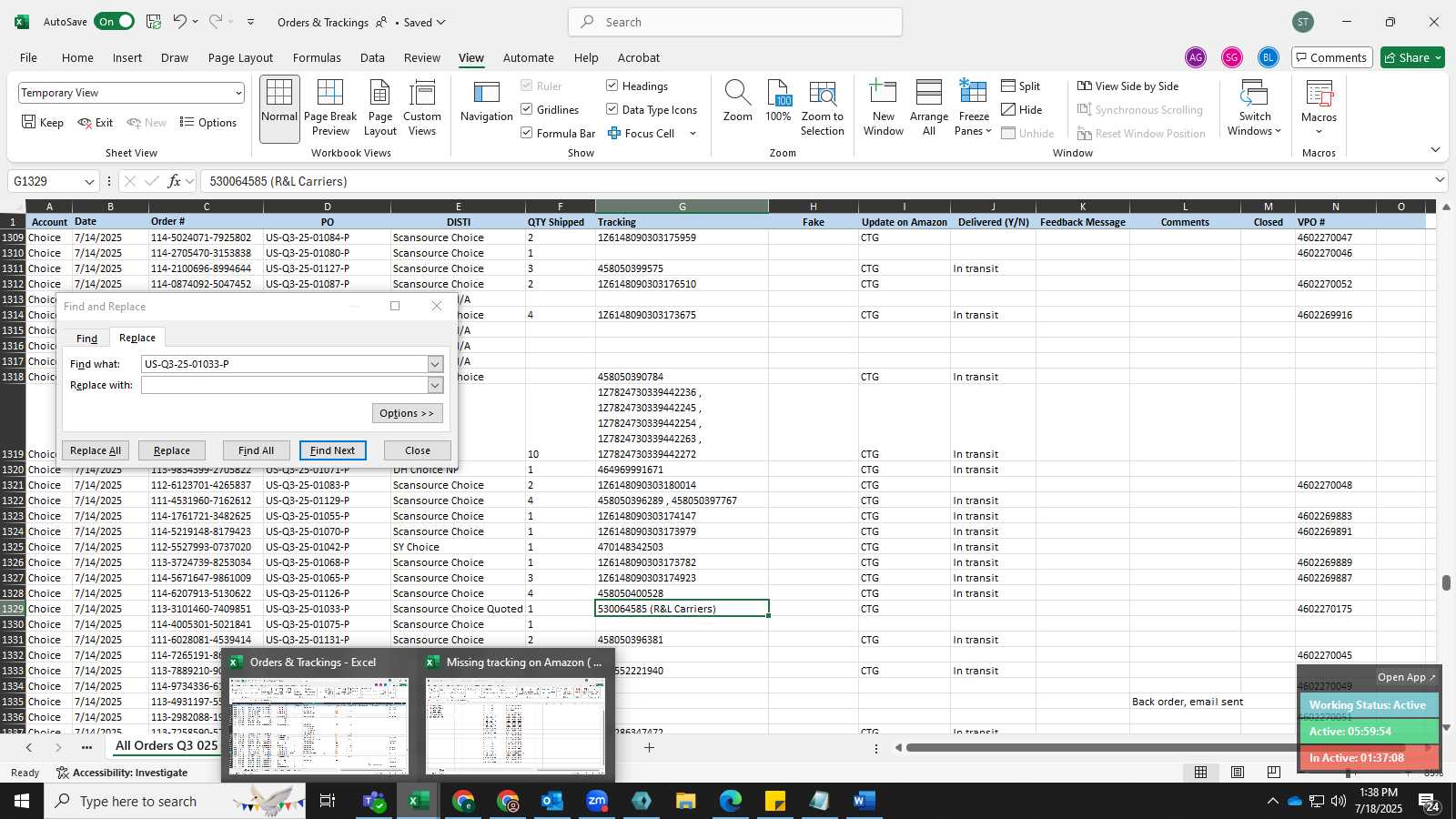Exit the sheet view
The width and height of the screenshot is (1456, 819).
click(96, 122)
